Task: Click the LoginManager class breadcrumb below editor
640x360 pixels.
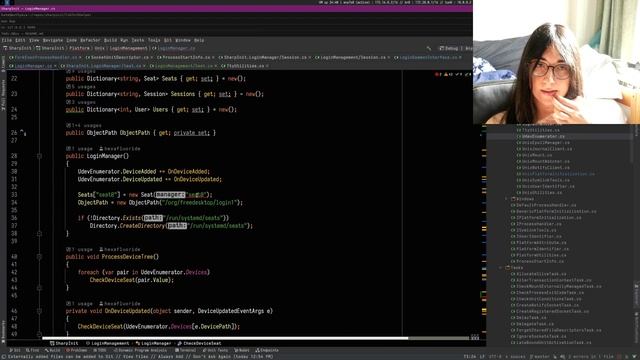Action: (x=153, y=343)
